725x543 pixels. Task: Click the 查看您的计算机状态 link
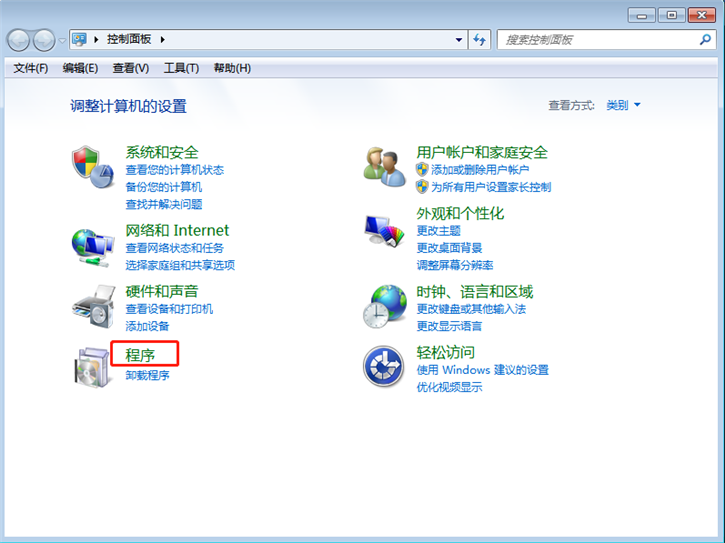coord(175,170)
